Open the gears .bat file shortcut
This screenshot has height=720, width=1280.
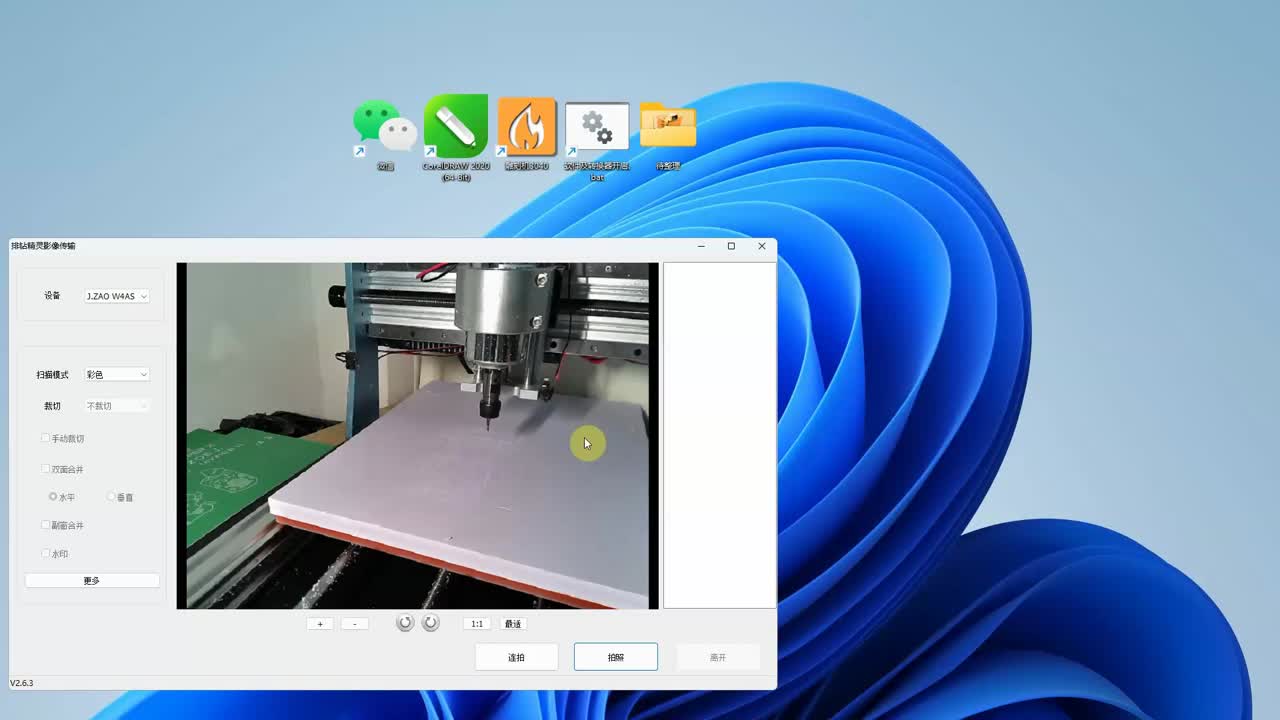click(597, 130)
